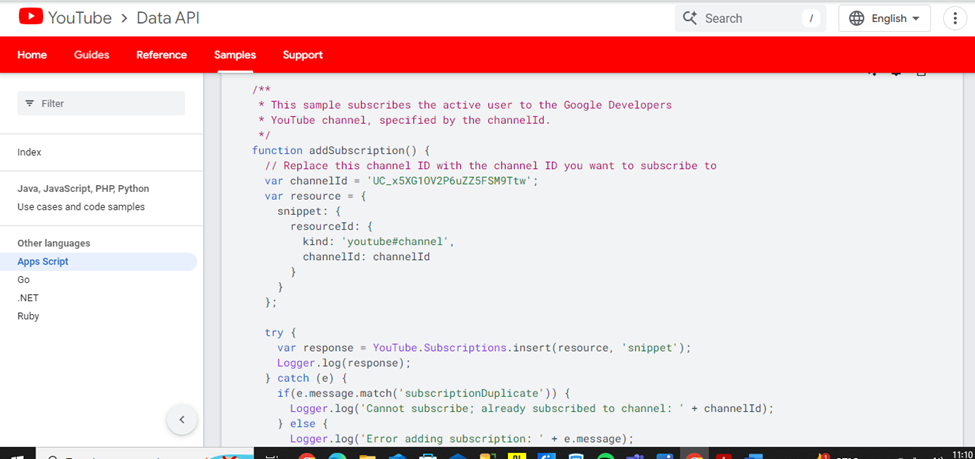Click the YouTube breadcrumb text
Image resolution: width=975 pixels, height=459 pixels.
point(80,18)
